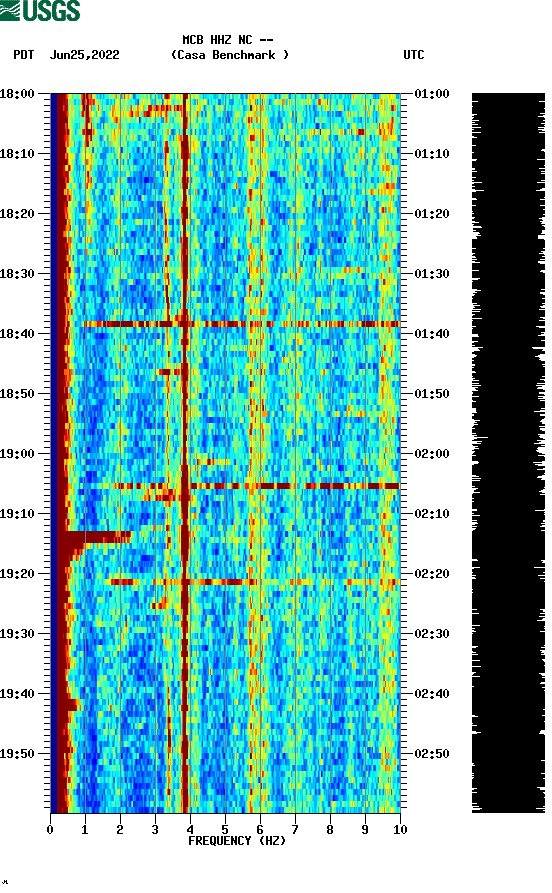
Task: Click the date 'Jun25,2022'
Action: click(x=84, y=55)
